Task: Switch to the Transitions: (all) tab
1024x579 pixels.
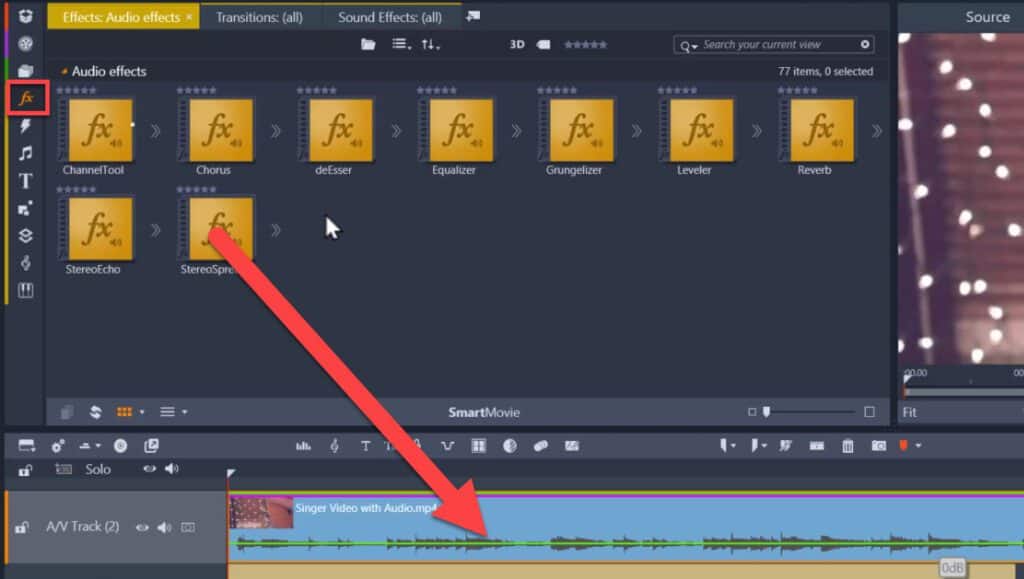Action: click(x=262, y=17)
